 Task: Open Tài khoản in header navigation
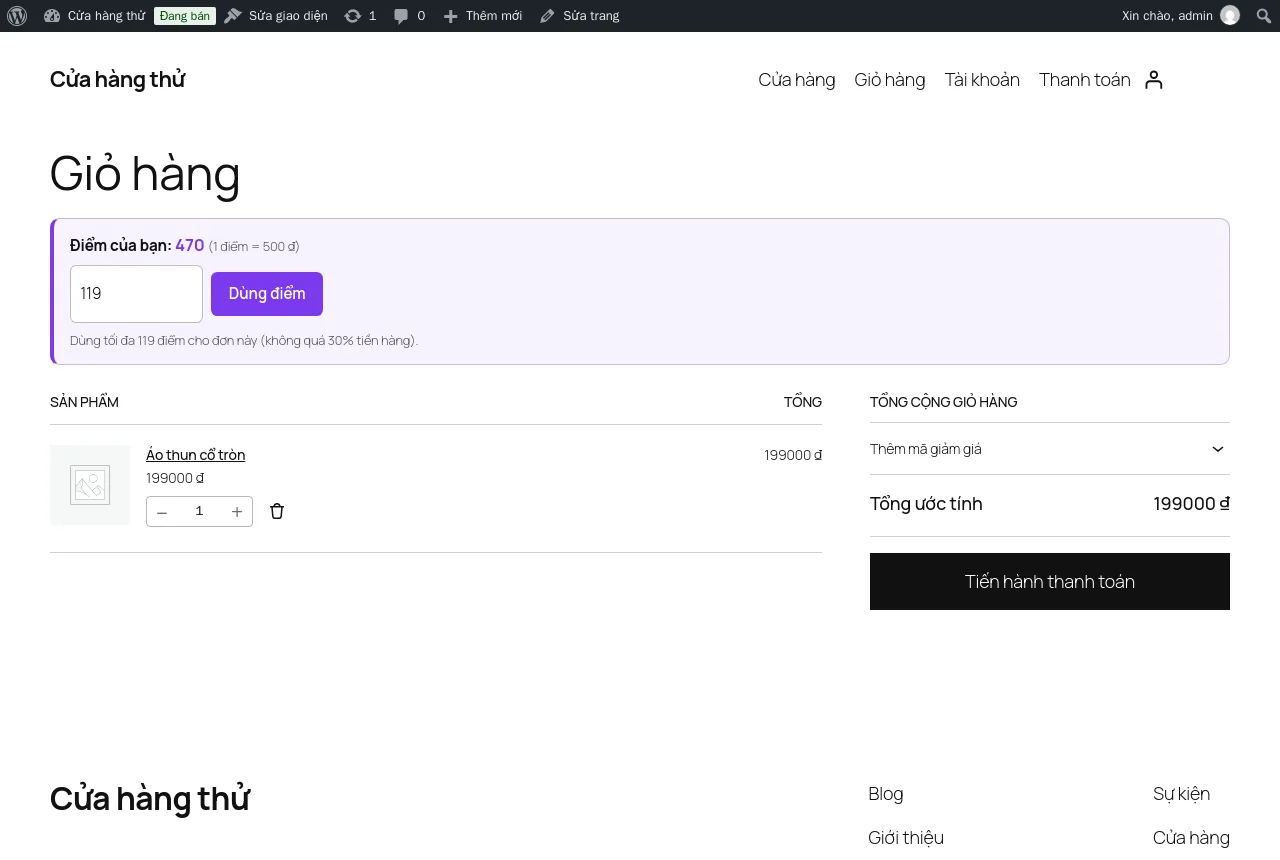(x=982, y=80)
